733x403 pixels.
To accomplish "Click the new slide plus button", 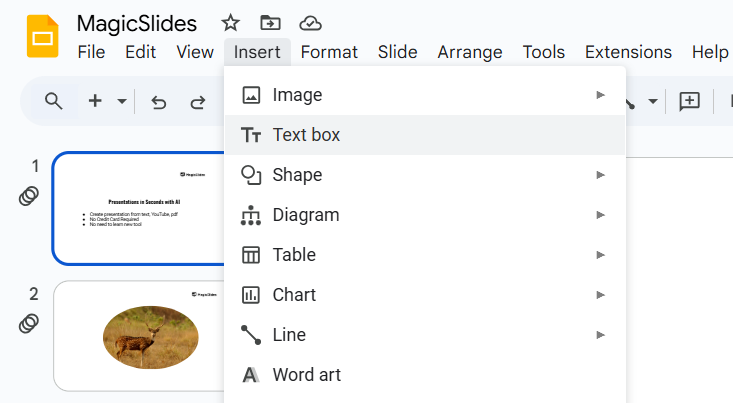I will (x=96, y=101).
